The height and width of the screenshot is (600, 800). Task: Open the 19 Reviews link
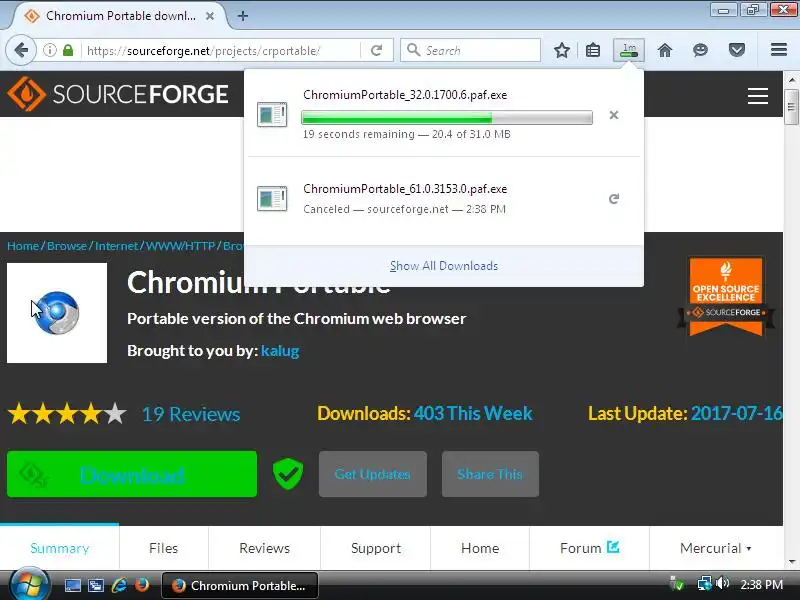(191, 414)
